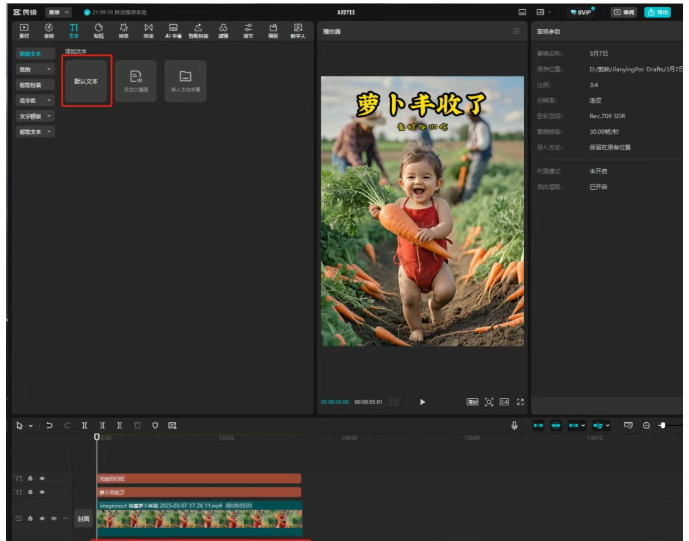The image size is (689, 541).
Task: Click the cover (封面) button on video track
Action: pos(83,519)
